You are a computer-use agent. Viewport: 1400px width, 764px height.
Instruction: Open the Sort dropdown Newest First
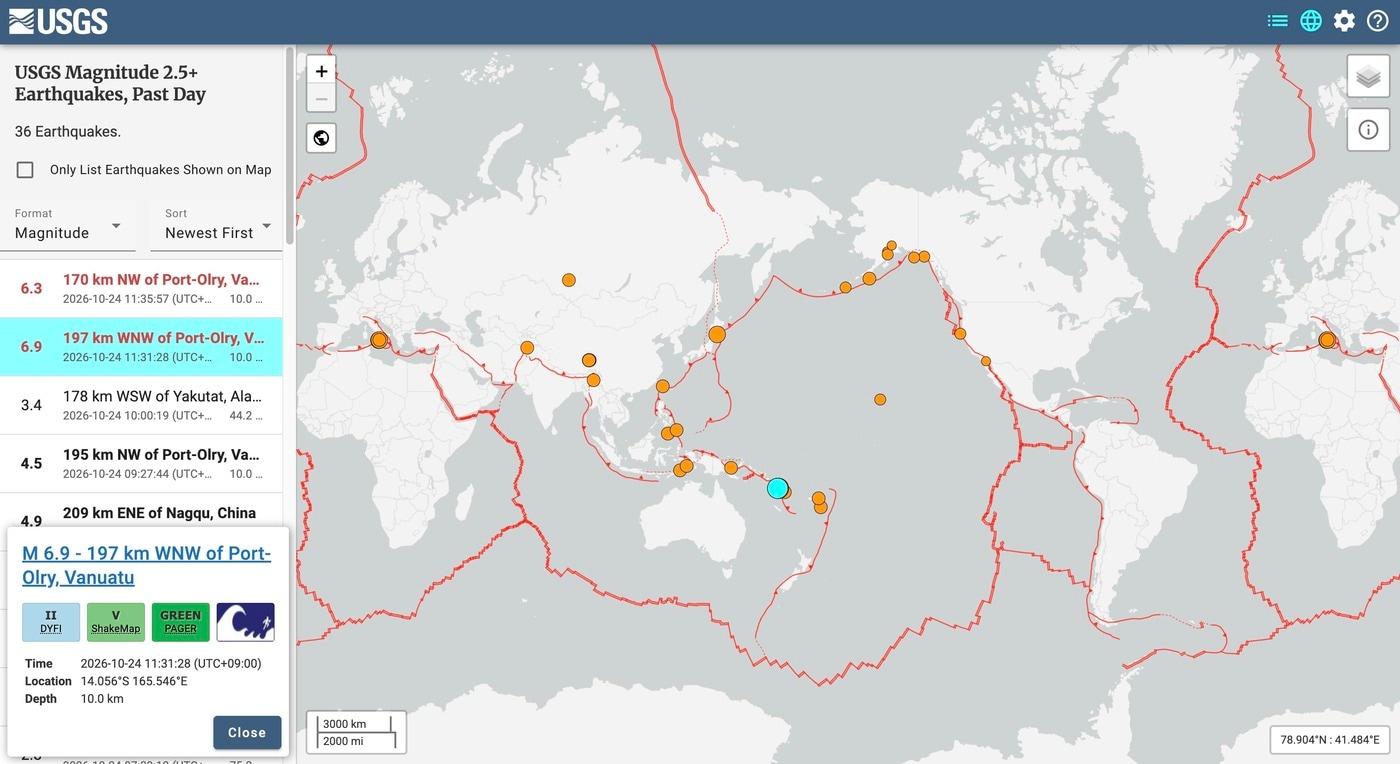click(x=216, y=225)
